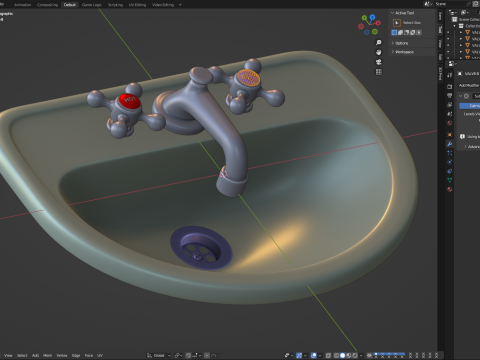Open the UV menu in viewport header
The width and height of the screenshot is (480, 360).
100,355
